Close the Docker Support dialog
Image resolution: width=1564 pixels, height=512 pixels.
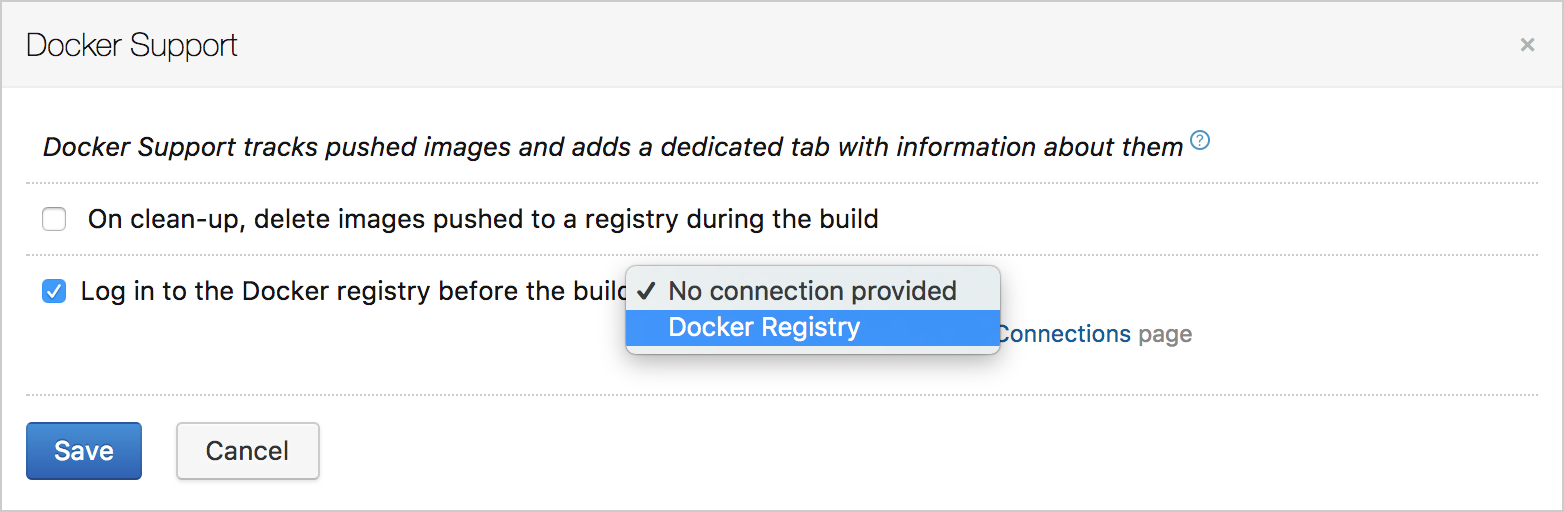(x=1527, y=45)
